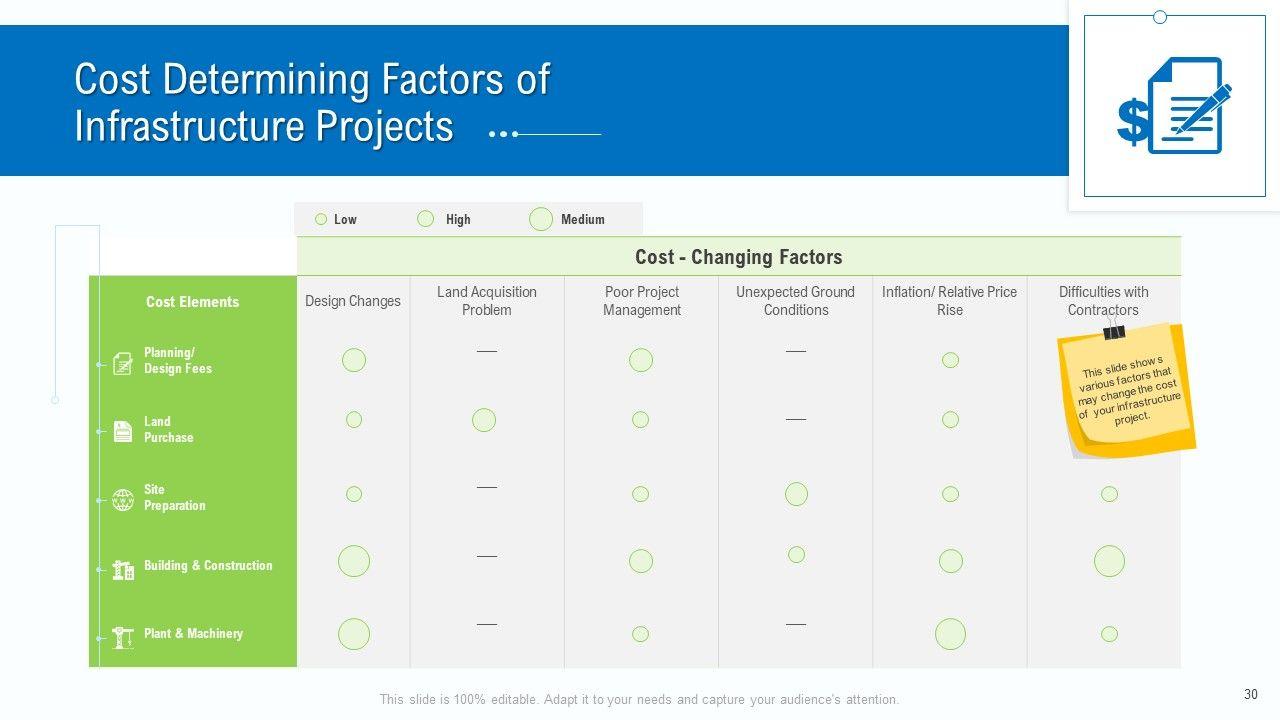1280x720 pixels.
Task: Click the Low legend circle
Action: [321, 219]
